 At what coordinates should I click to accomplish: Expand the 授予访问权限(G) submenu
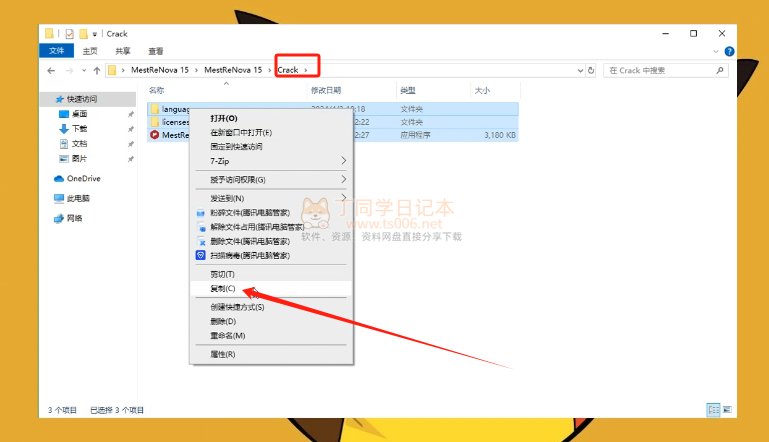tap(271, 180)
